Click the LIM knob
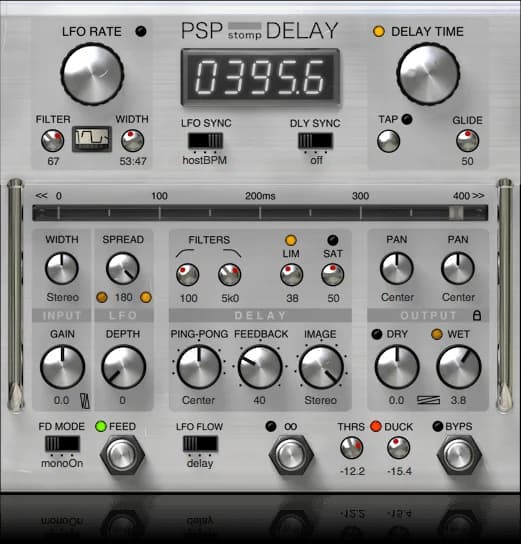The height and width of the screenshot is (544, 521). pos(291,274)
